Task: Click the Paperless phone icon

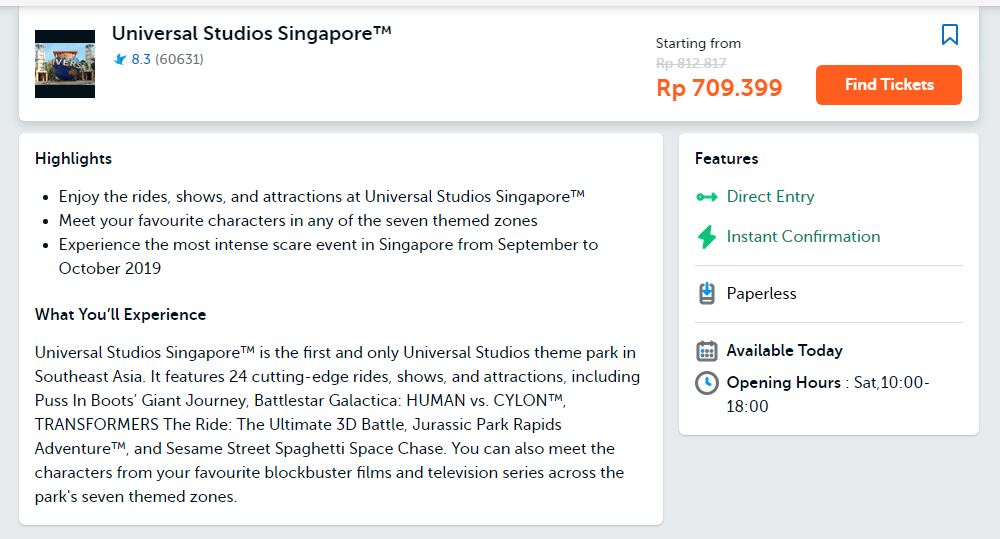Action: click(x=707, y=294)
